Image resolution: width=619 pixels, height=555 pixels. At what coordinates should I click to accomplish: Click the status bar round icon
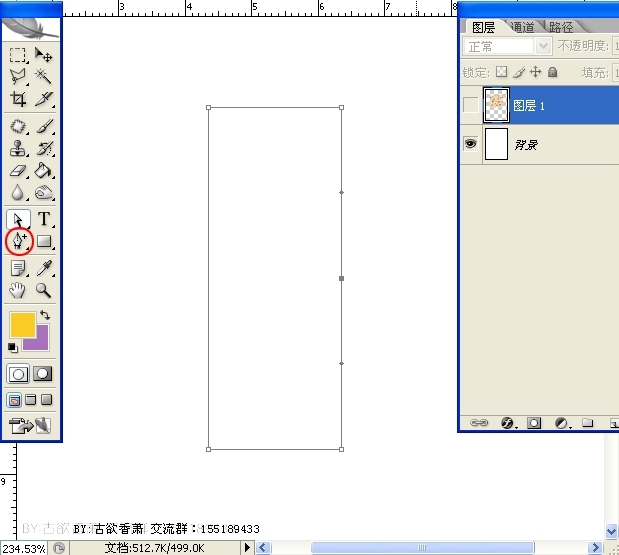[59, 548]
